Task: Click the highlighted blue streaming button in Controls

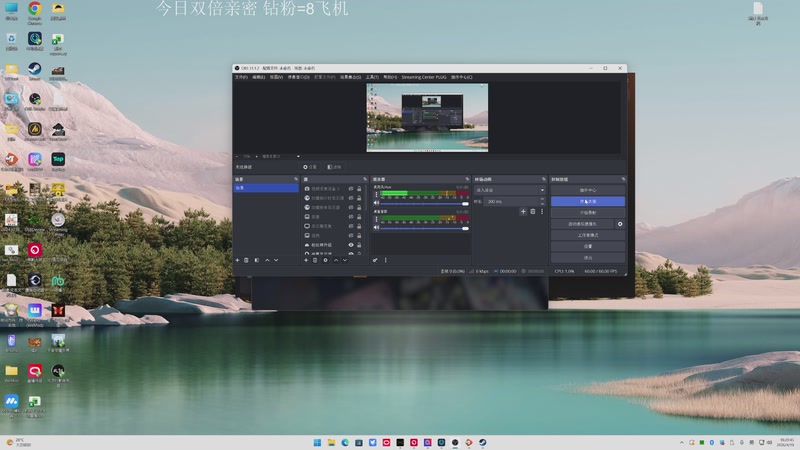Action: click(588, 202)
